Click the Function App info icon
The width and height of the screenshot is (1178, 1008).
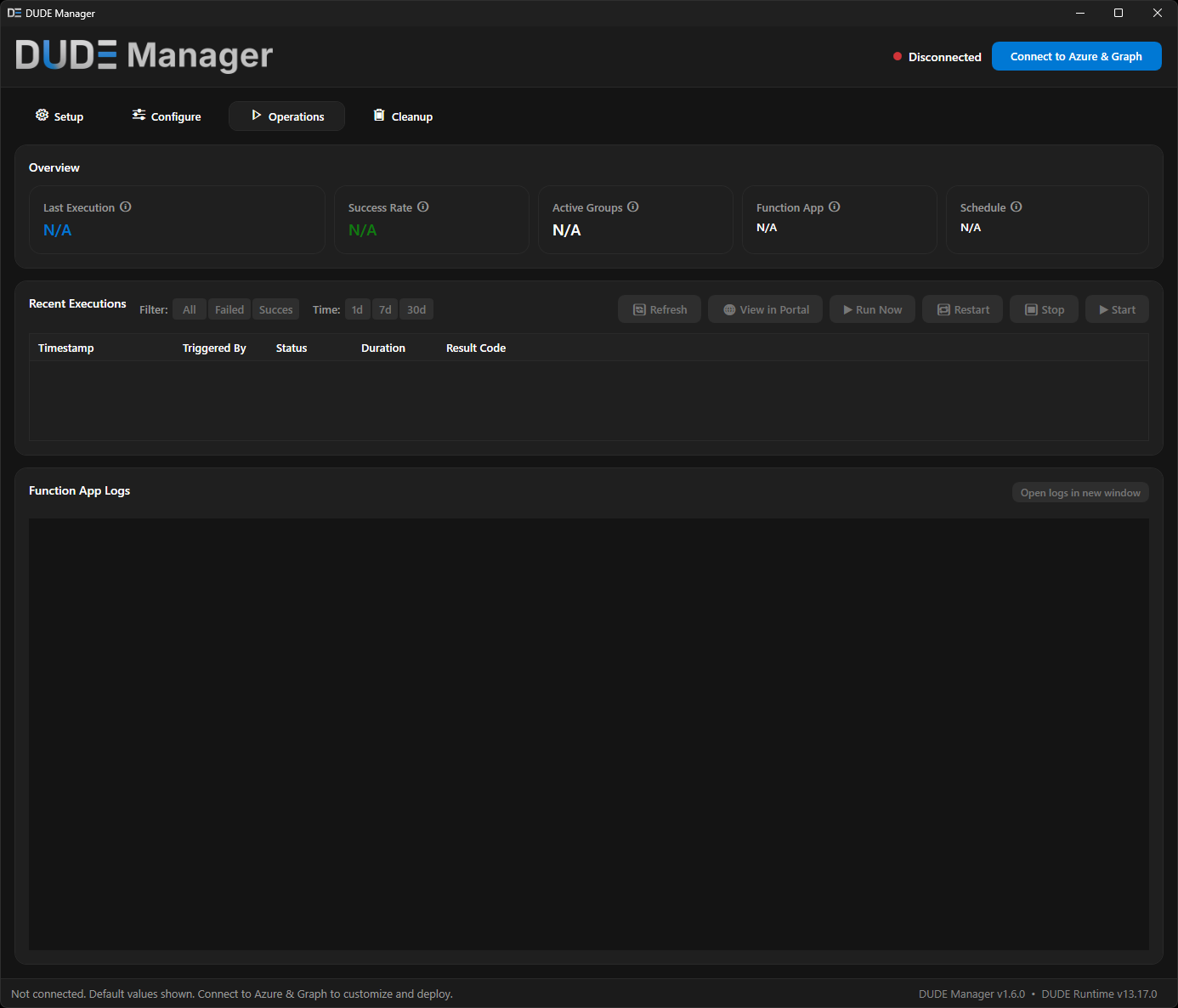834,207
